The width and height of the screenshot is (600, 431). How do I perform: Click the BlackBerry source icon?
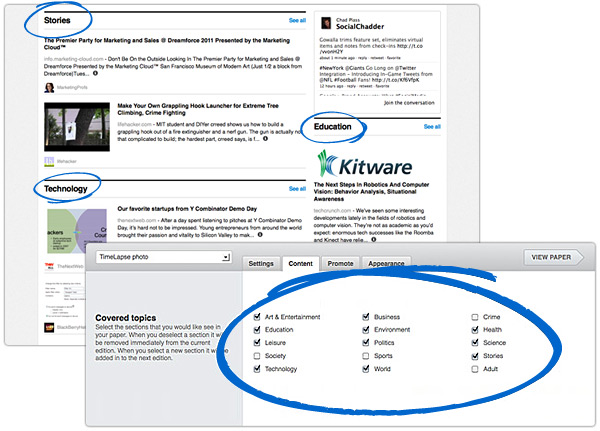(49, 328)
